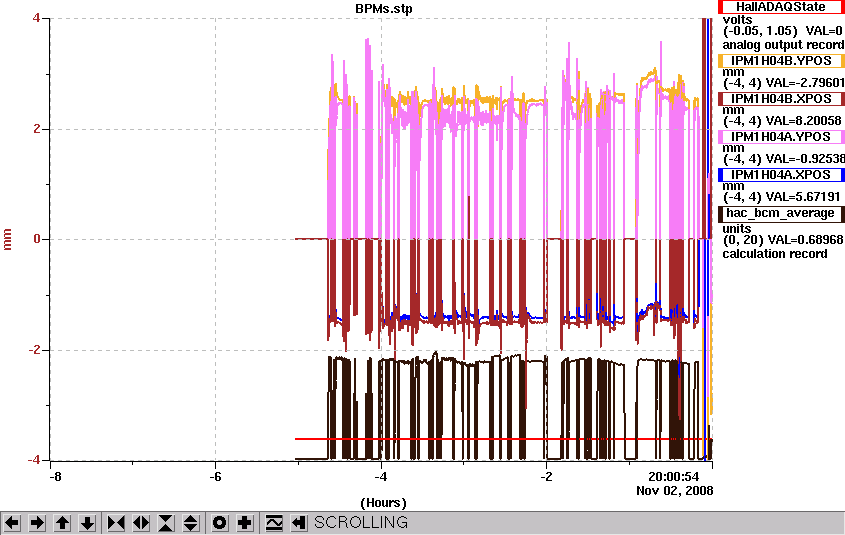Click the Nov 02, 2008 date label
This screenshot has height=535, width=845.
click(674, 491)
